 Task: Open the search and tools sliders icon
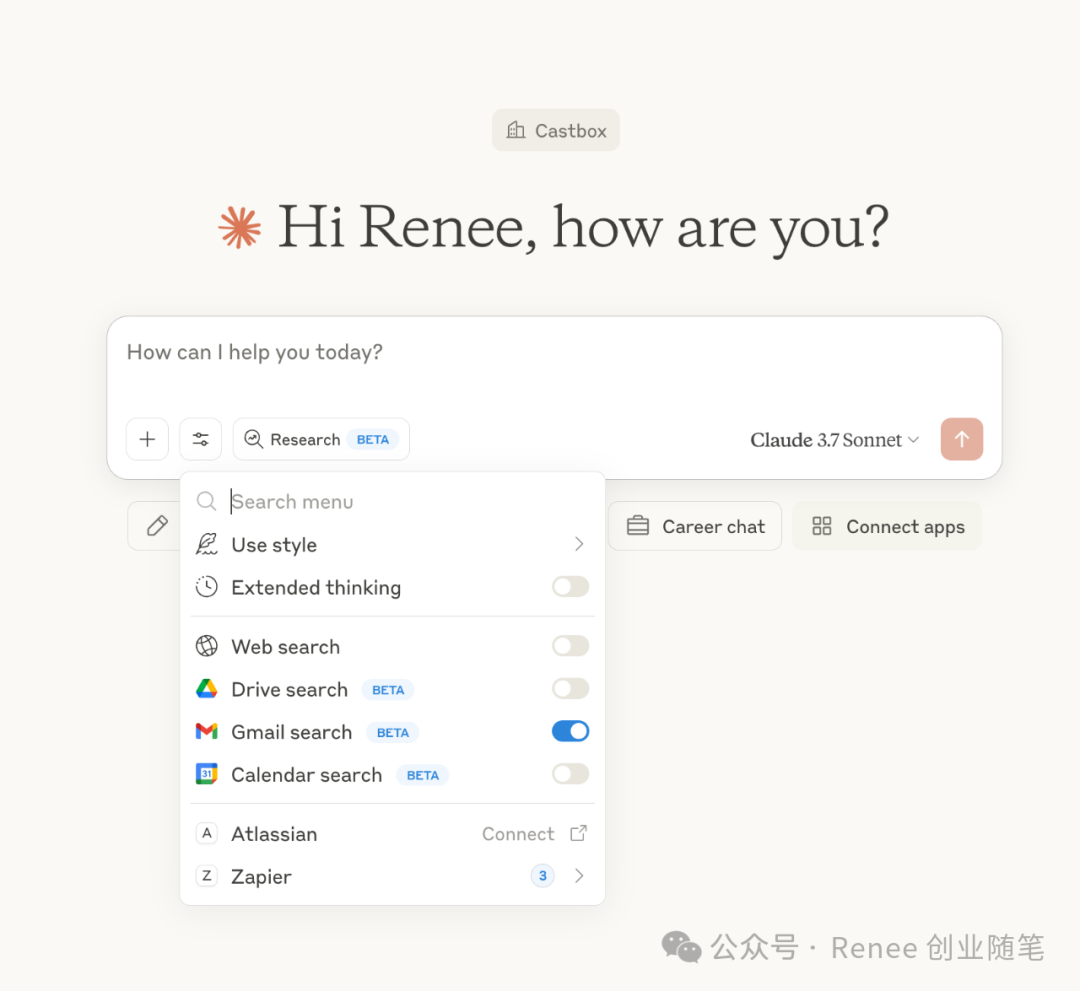[200, 439]
